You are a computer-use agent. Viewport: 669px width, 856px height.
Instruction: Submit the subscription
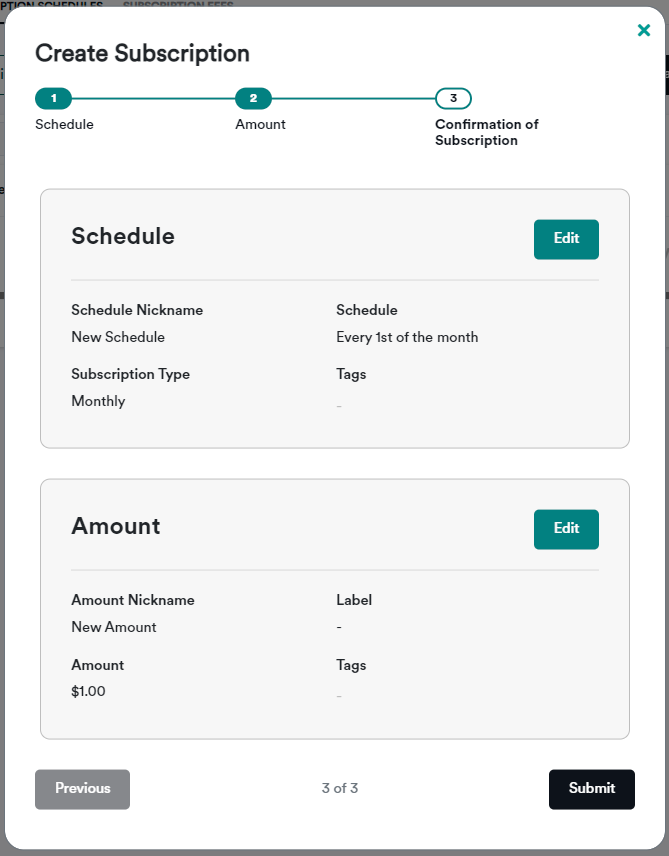point(591,789)
